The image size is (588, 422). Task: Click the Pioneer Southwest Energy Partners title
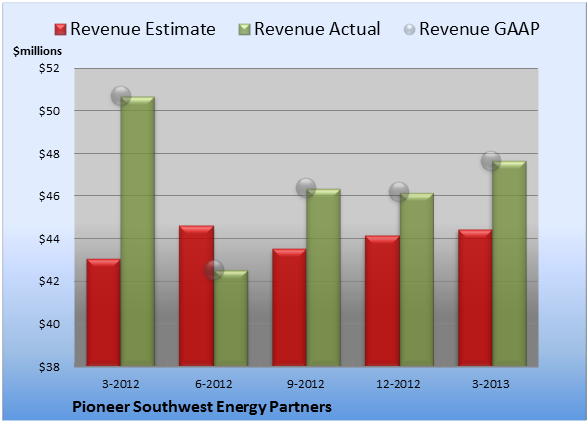click(x=202, y=407)
